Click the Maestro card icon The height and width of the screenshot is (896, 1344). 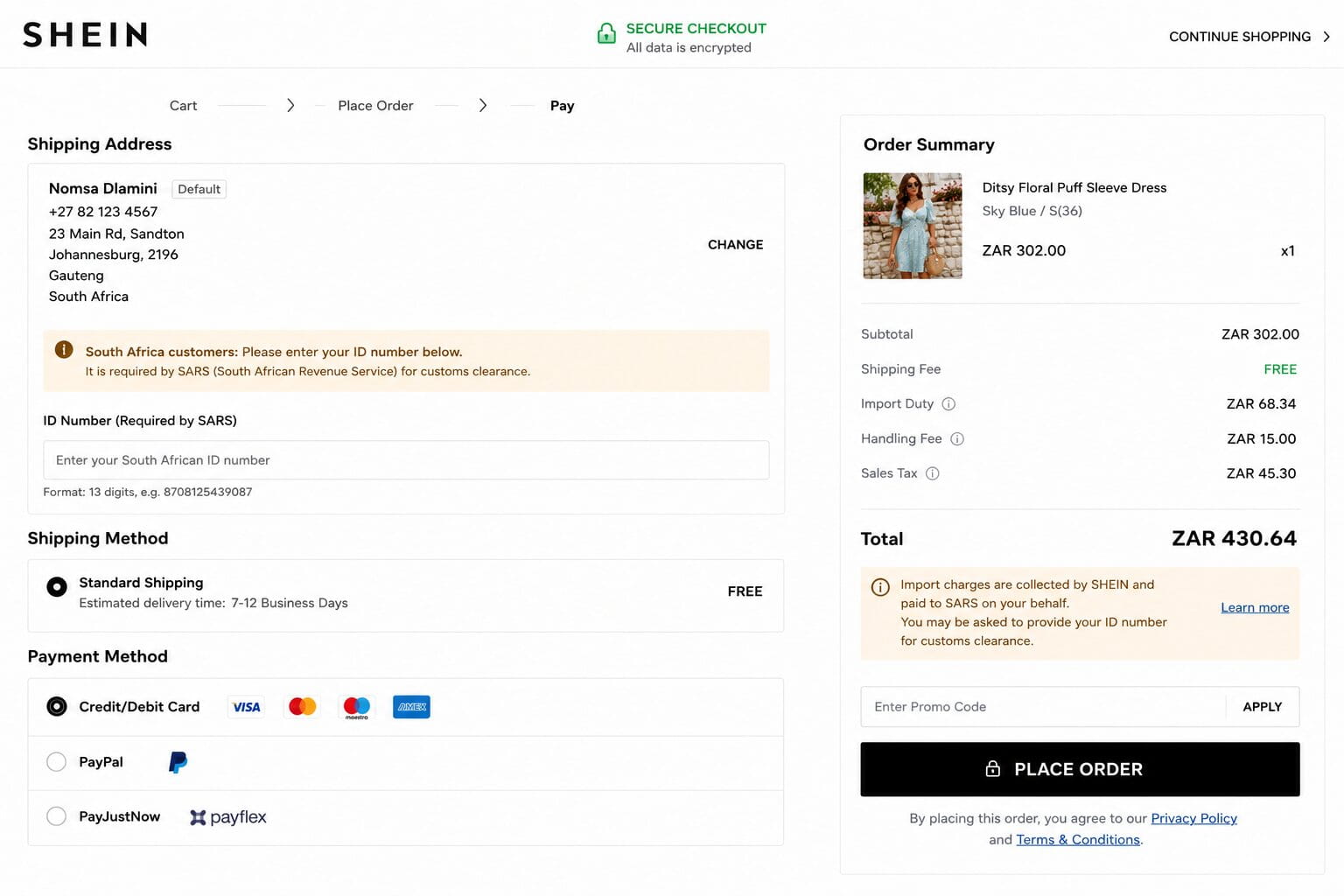pos(357,707)
